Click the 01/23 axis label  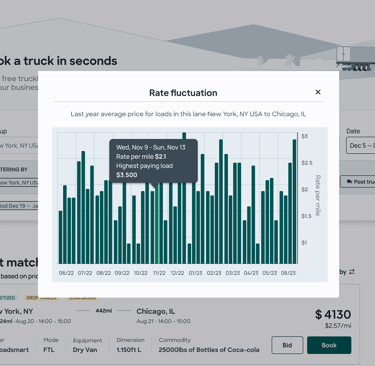tap(195, 273)
